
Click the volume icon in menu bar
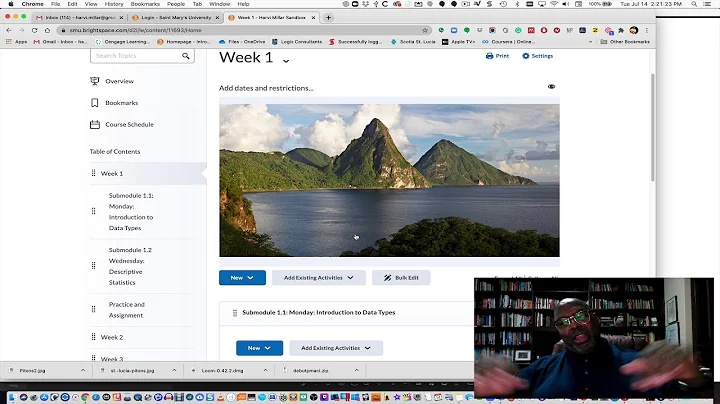(566, 4)
